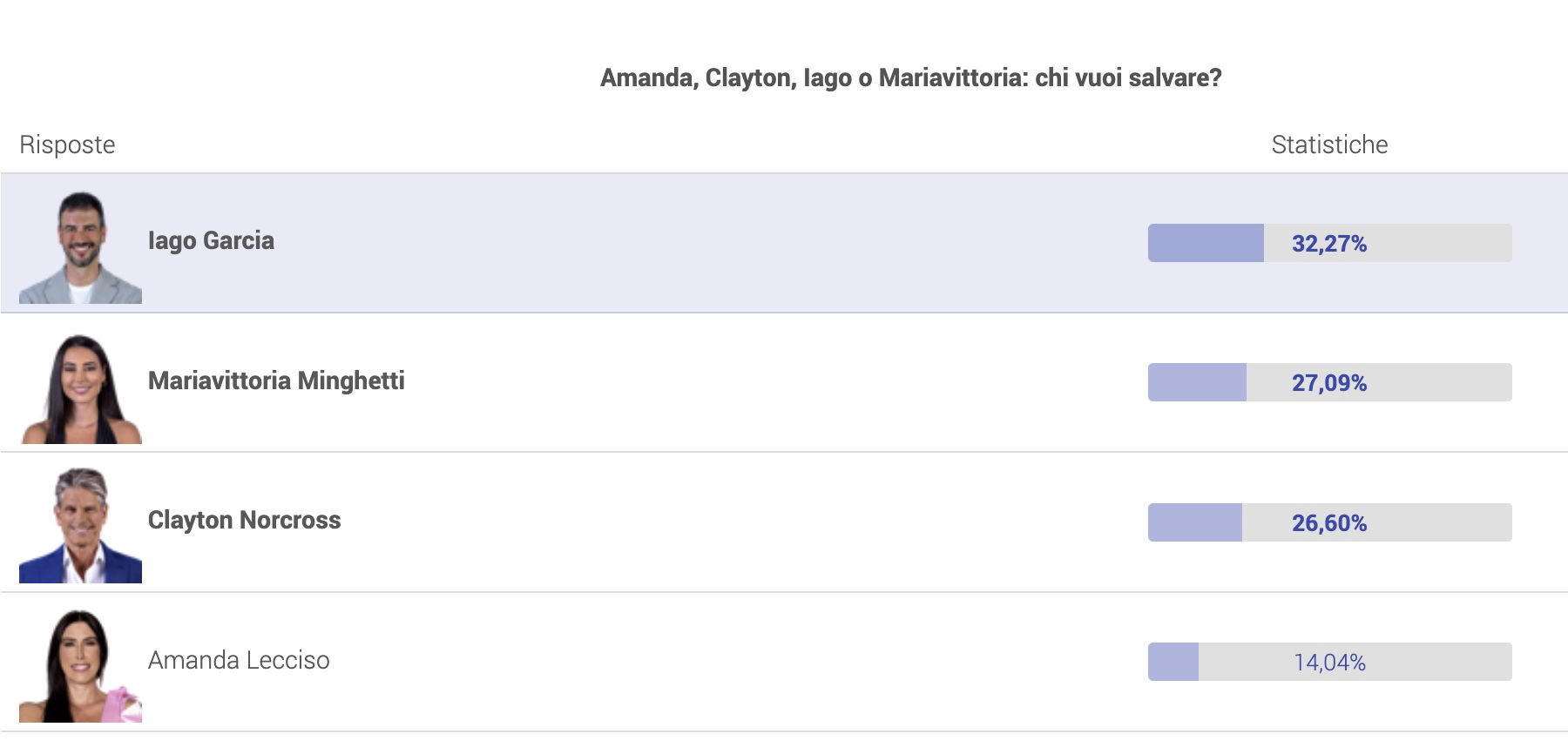The width and height of the screenshot is (1568, 754).
Task: Select the Amanda Lecciso name label
Action: click(x=239, y=661)
